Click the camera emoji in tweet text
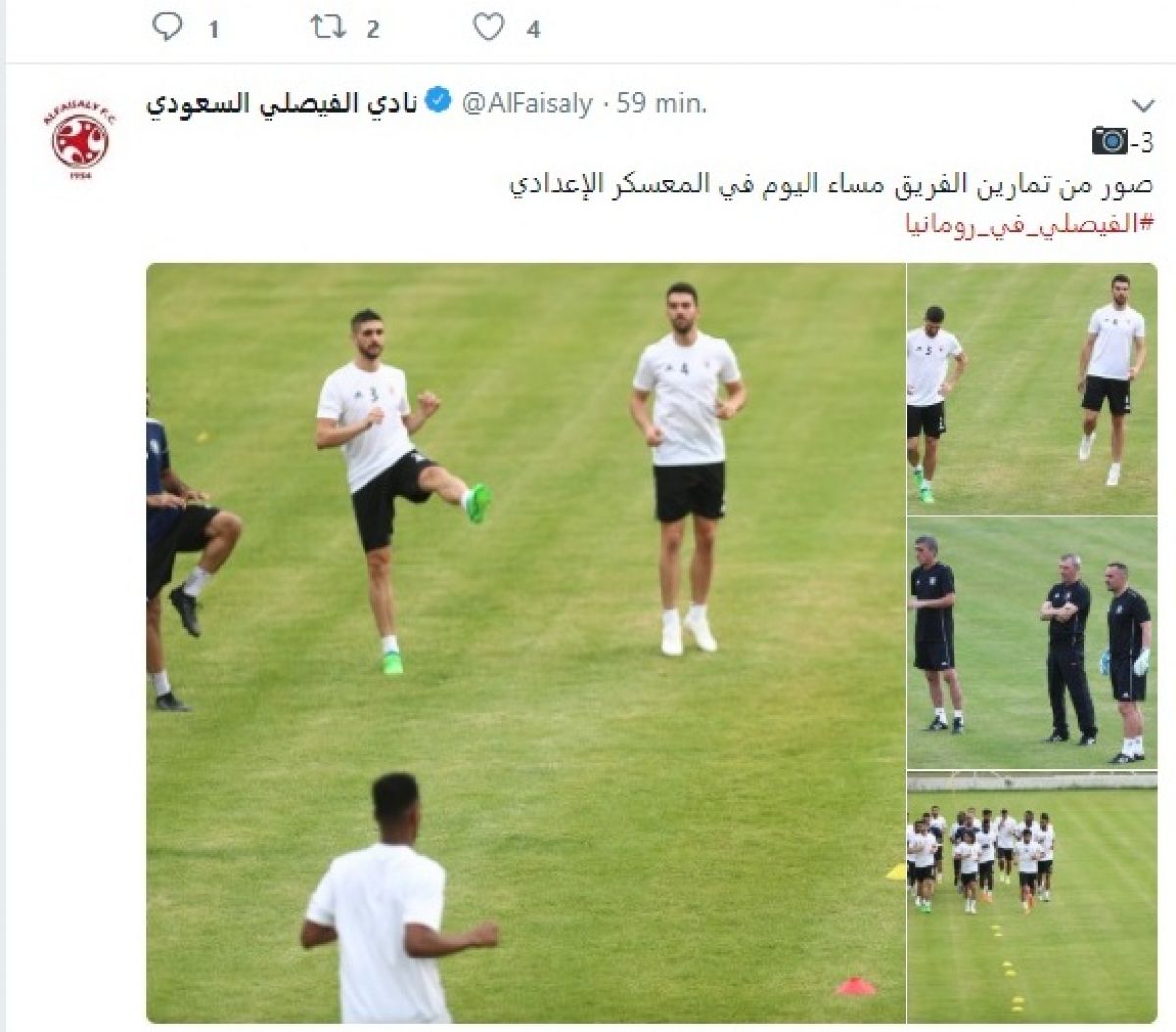Image resolution: width=1176 pixels, height=1032 pixels. [x=1110, y=142]
